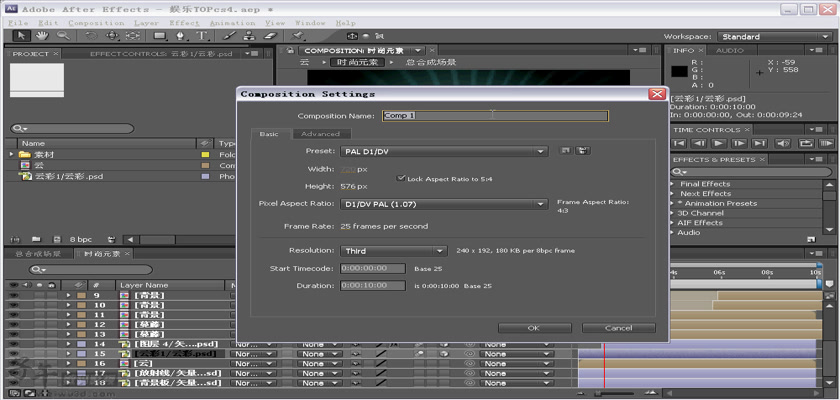Open the Workspace dropdown showing Standard
The image size is (840, 400).
click(x=775, y=36)
